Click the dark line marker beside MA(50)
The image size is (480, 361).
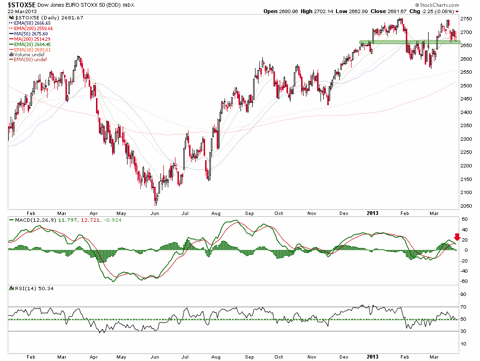point(11,34)
